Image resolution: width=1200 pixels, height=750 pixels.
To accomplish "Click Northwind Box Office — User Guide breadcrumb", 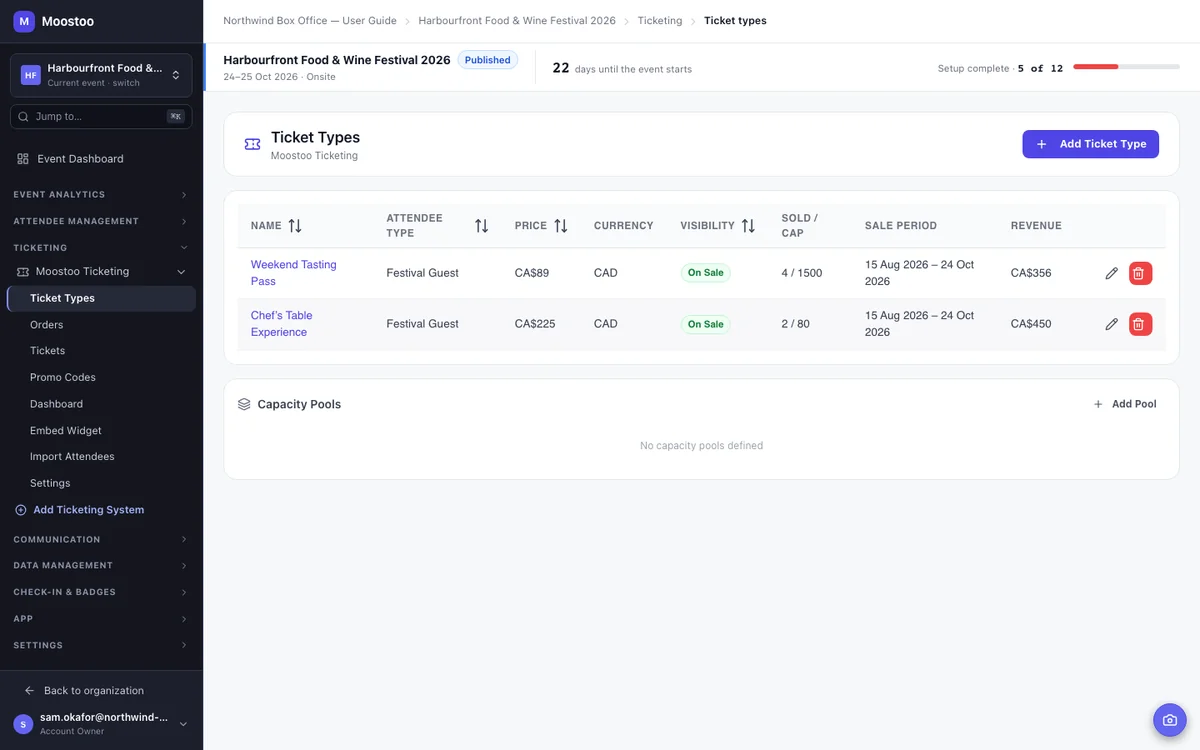I will (x=310, y=21).
